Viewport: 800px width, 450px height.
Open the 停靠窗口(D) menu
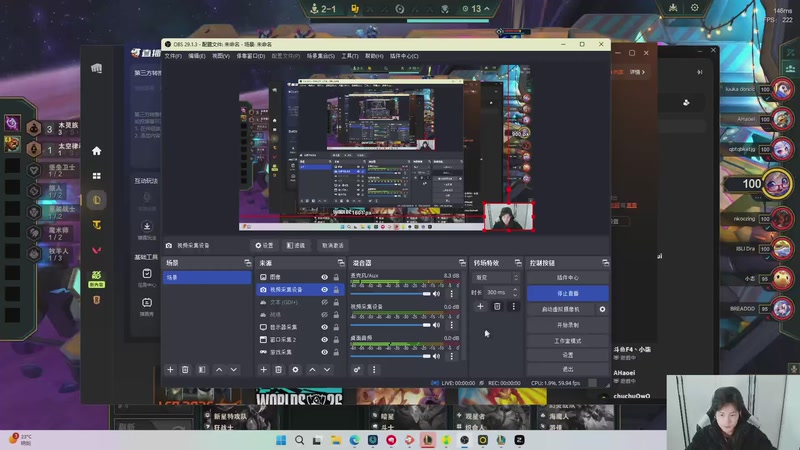tap(251, 56)
